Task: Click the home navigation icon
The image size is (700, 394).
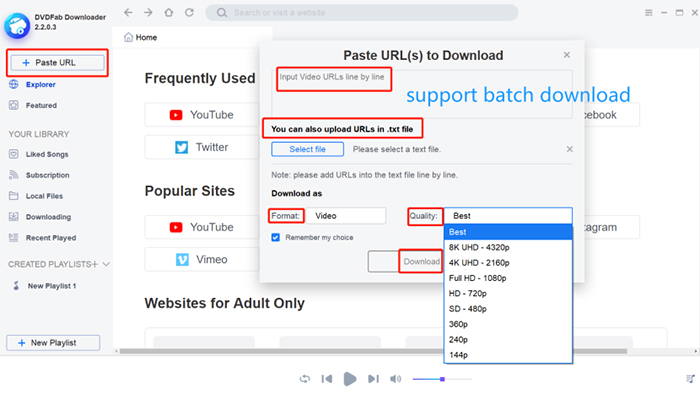Action: pyautogui.click(x=169, y=12)
